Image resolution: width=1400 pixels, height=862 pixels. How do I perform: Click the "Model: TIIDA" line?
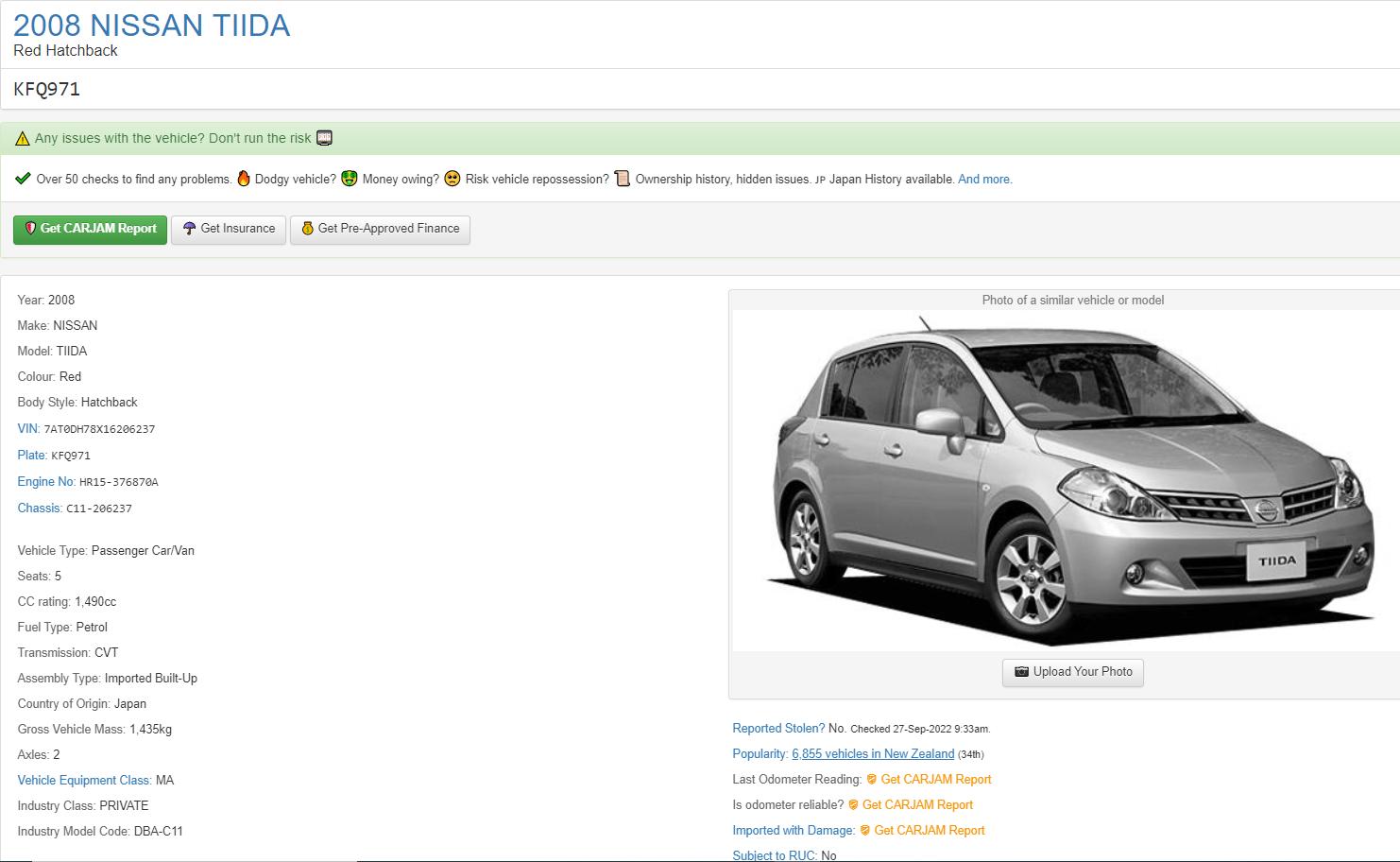52,352
